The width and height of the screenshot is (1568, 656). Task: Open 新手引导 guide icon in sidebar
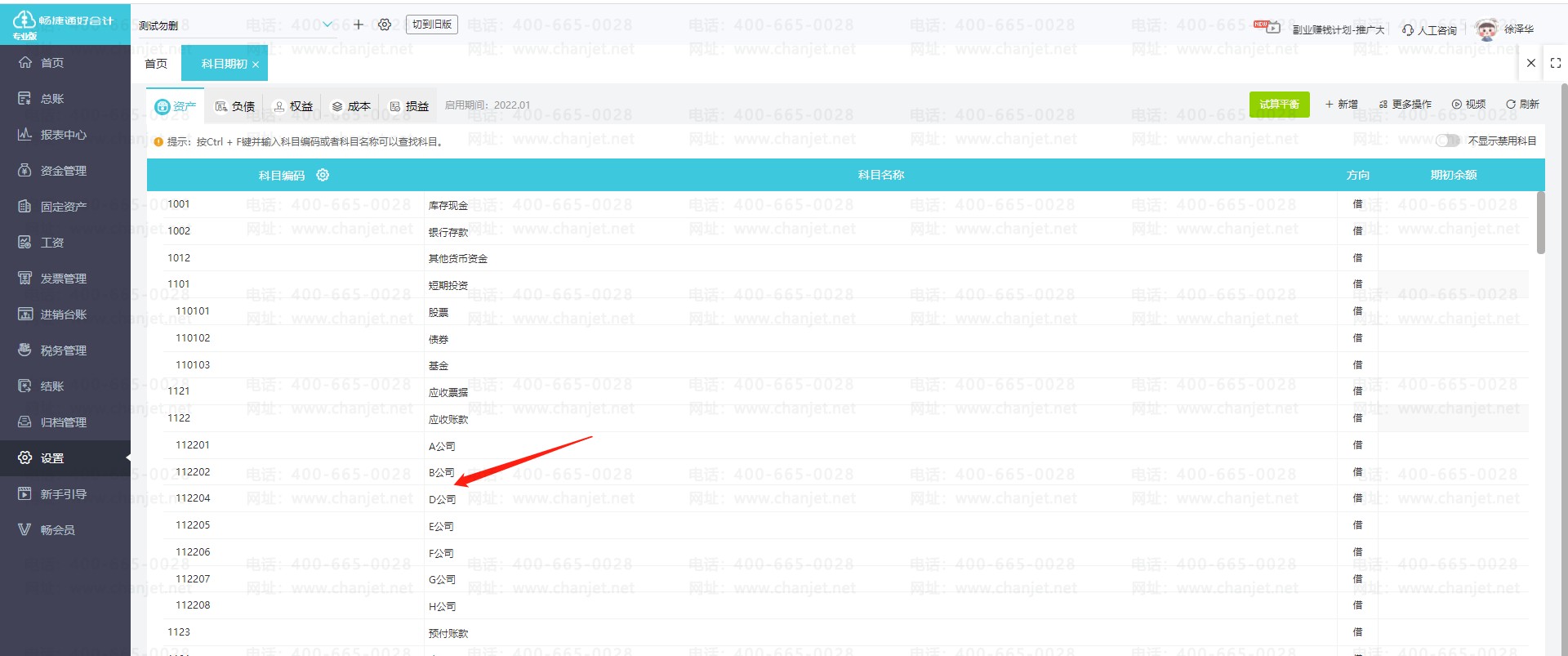(x=25, y=494)
